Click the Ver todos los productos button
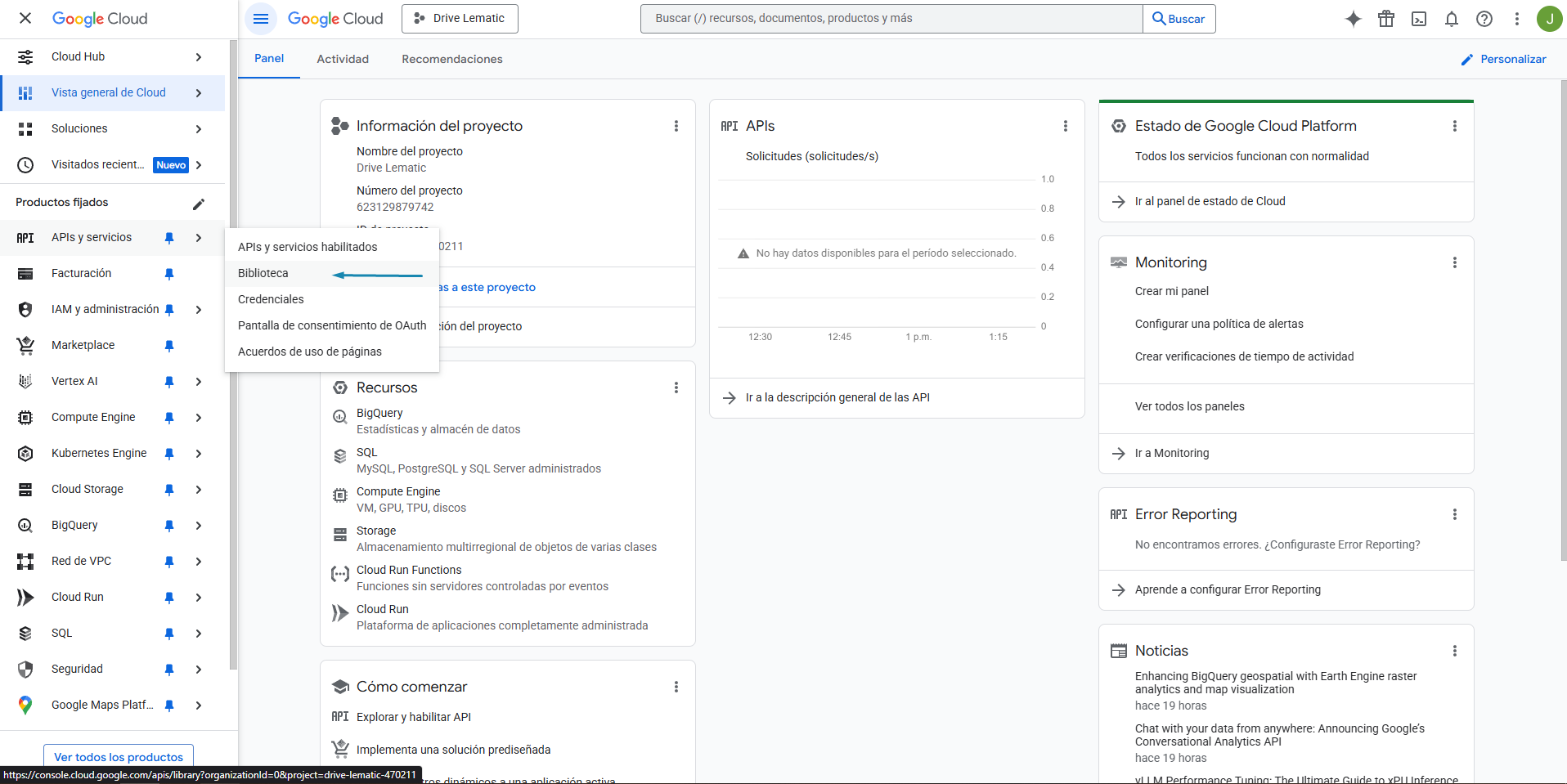This screenshot has width=1567, height=784. coord(119,757)
